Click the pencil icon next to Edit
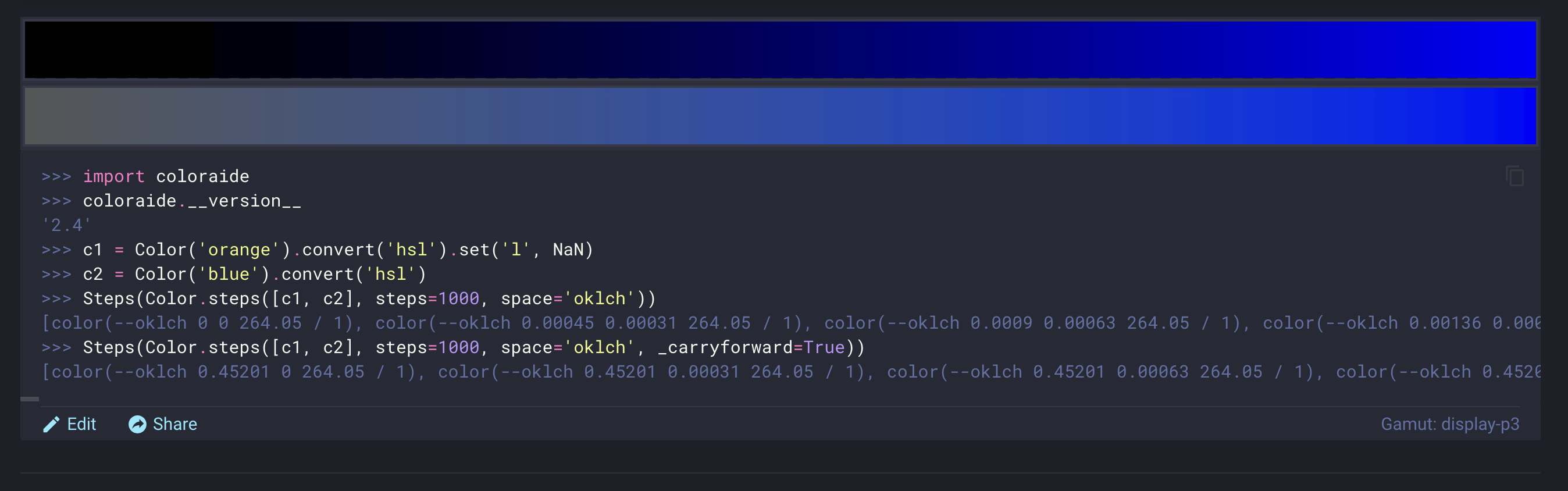 [51, 424]
